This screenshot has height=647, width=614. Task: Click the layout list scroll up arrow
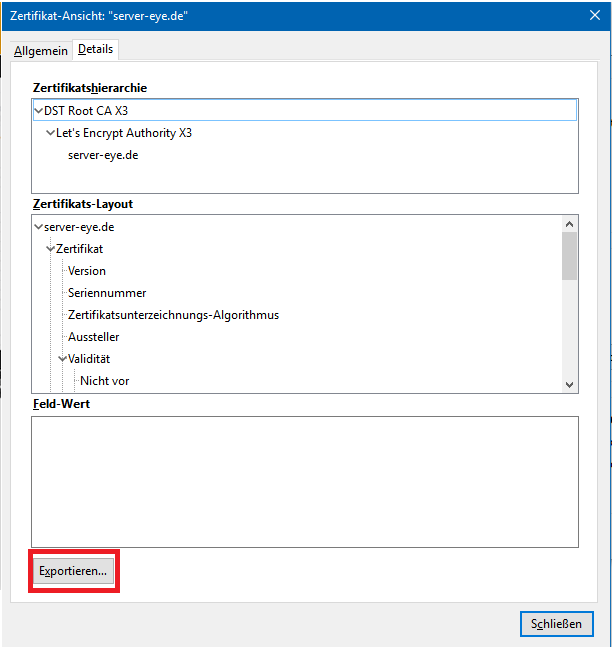(x=569, y=224)
